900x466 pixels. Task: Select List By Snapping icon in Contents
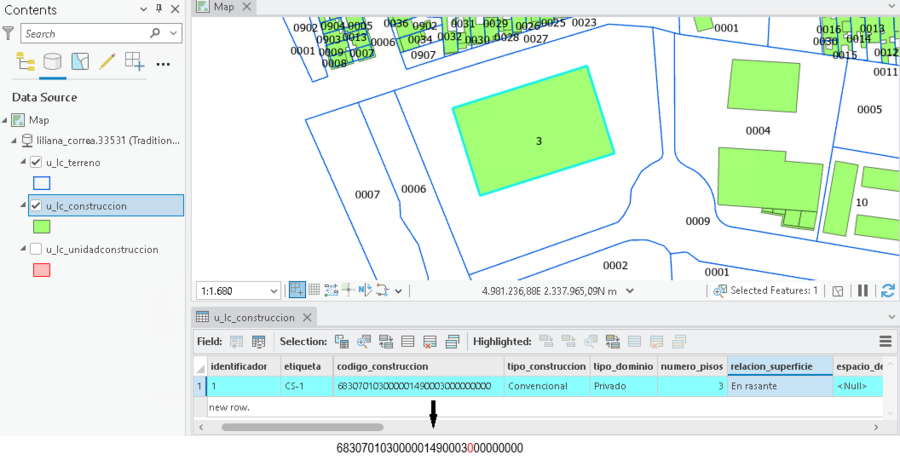point(135,61)
